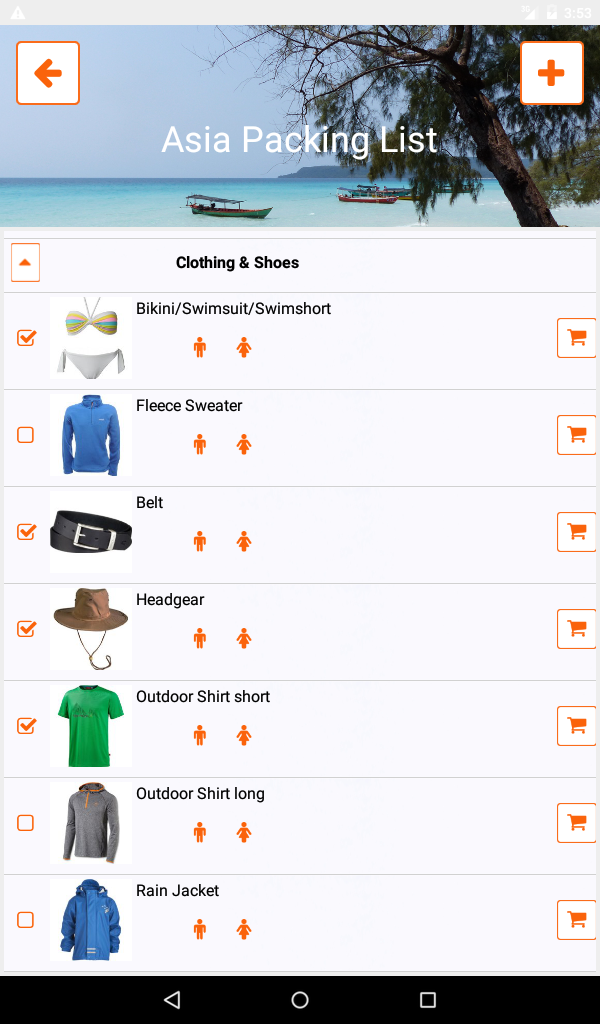Open the Outdoor Shirt long item title

pyautogui.click(x=200, y=793)
